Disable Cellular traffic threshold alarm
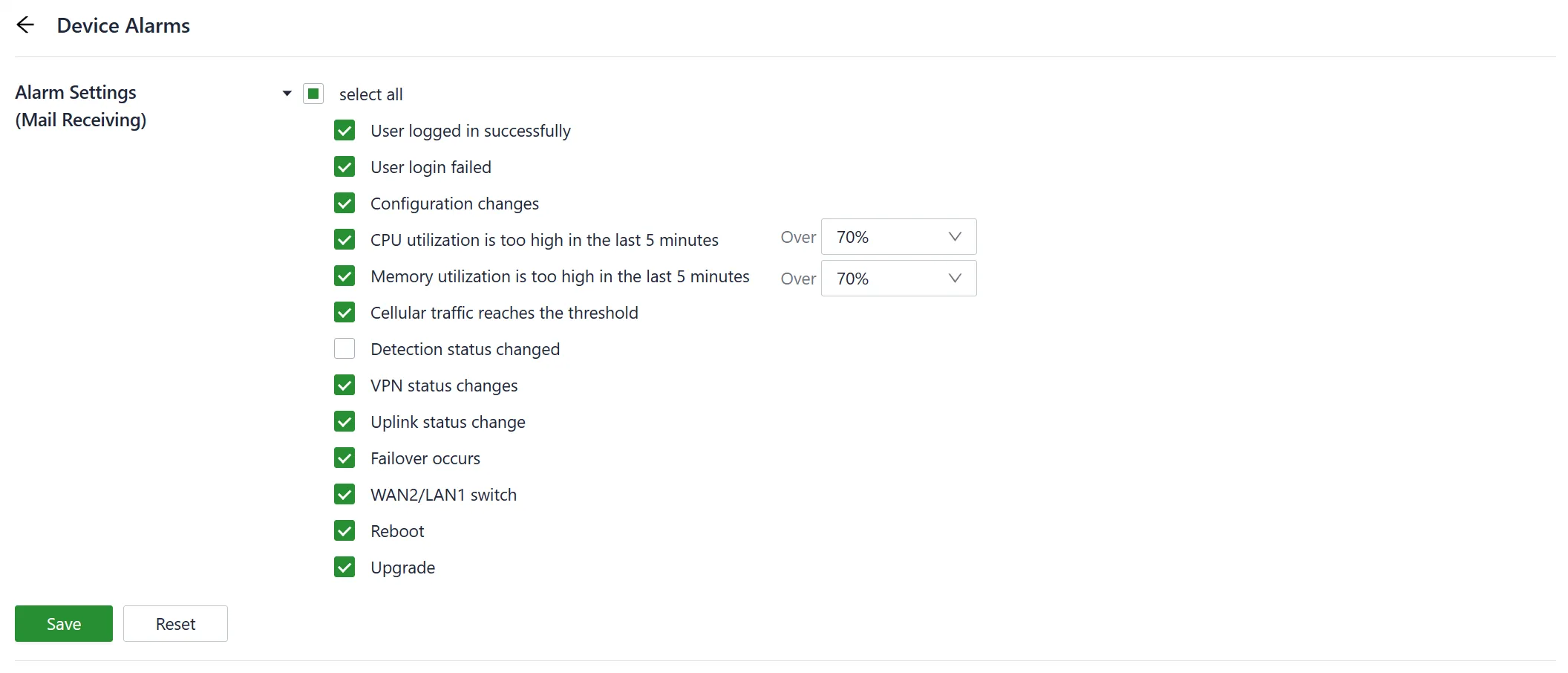 pyautogui.click(x=344, y=313)
